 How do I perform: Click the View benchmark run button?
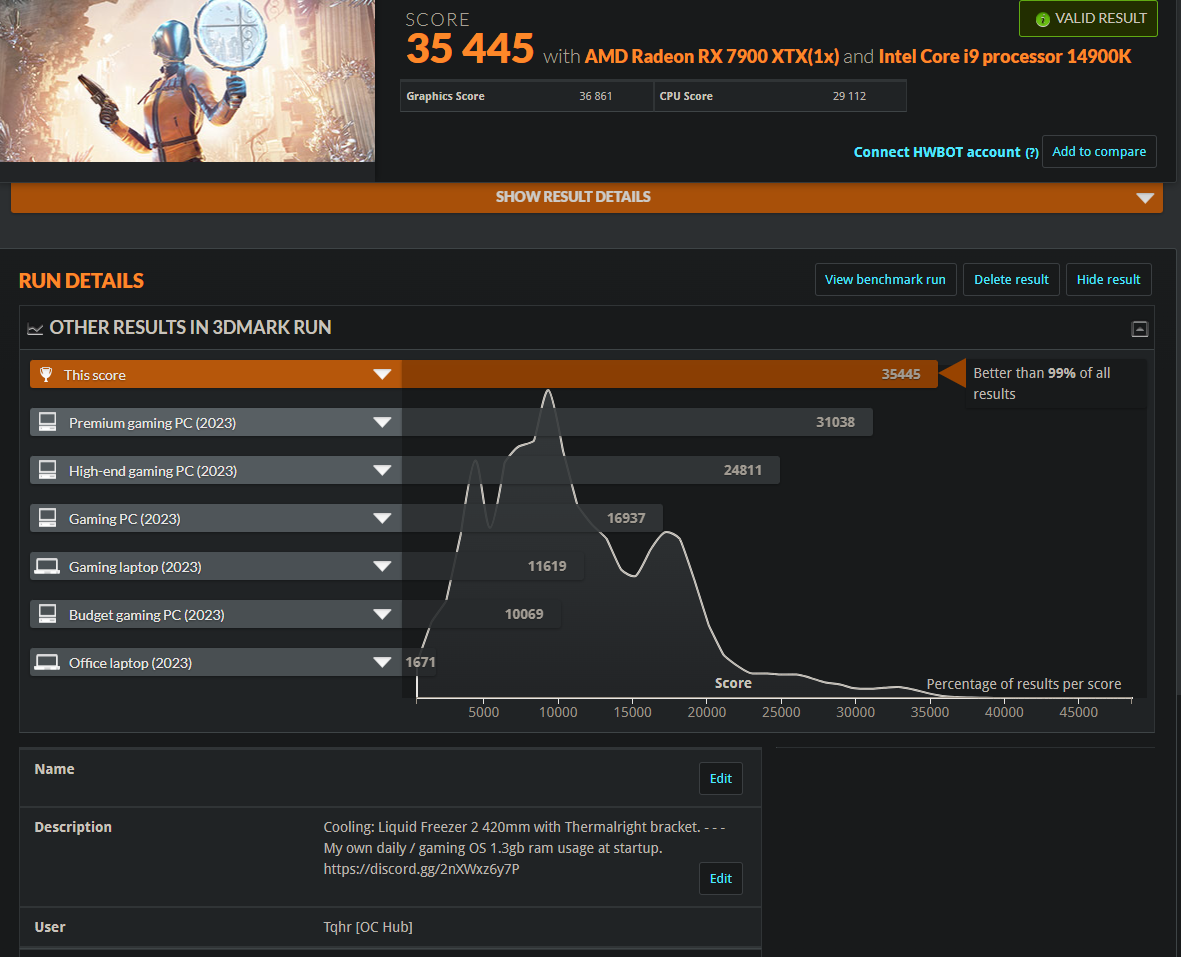coord(885,280)
